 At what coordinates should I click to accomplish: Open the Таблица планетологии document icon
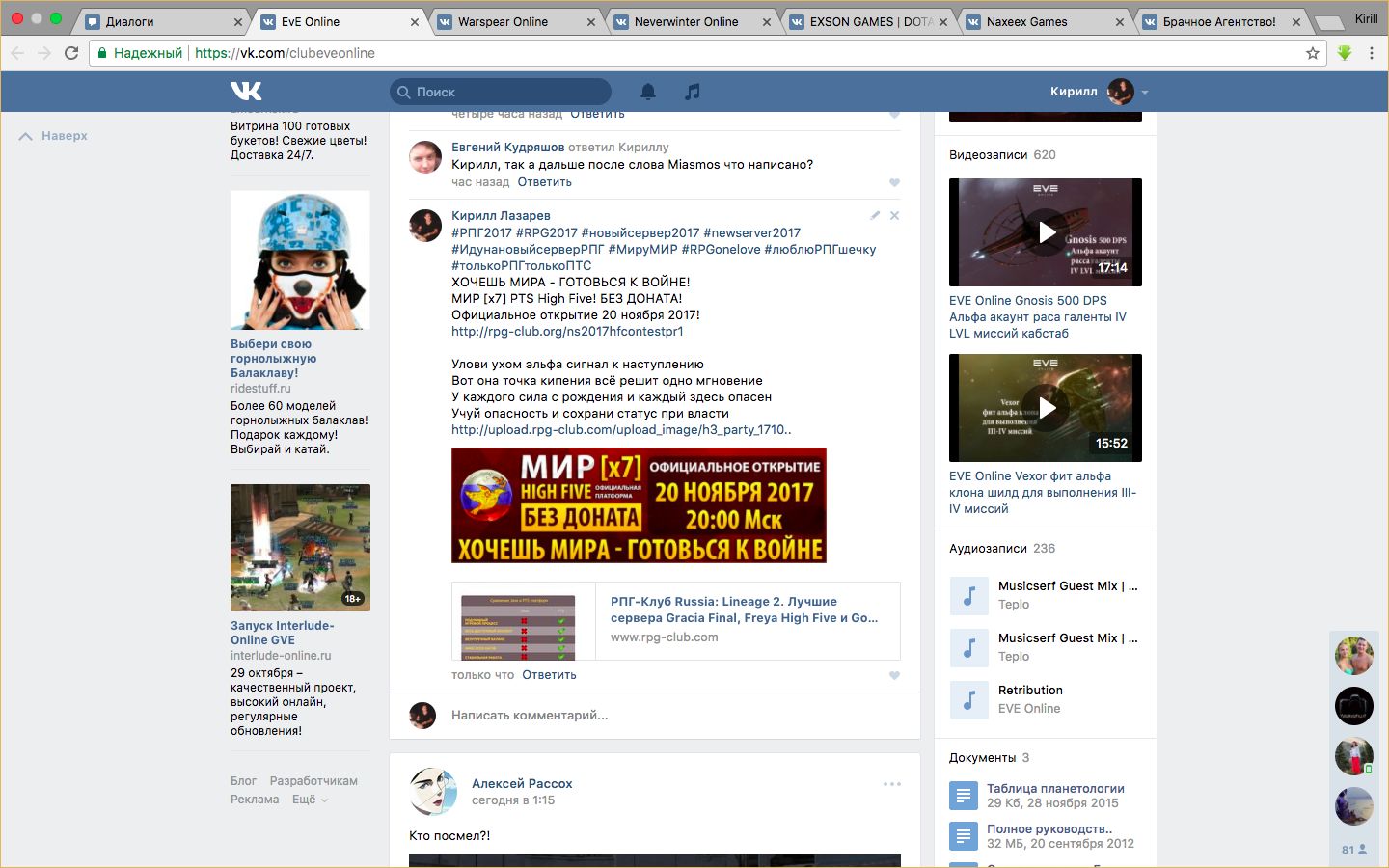click(963, 796)
